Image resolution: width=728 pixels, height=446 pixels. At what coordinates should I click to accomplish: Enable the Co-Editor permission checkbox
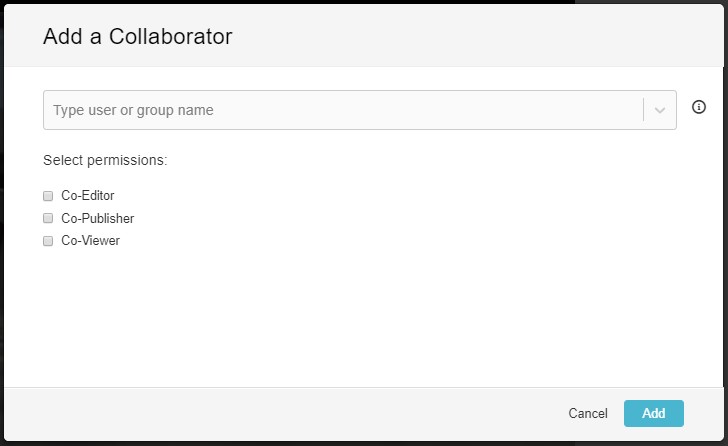[48, 196]
